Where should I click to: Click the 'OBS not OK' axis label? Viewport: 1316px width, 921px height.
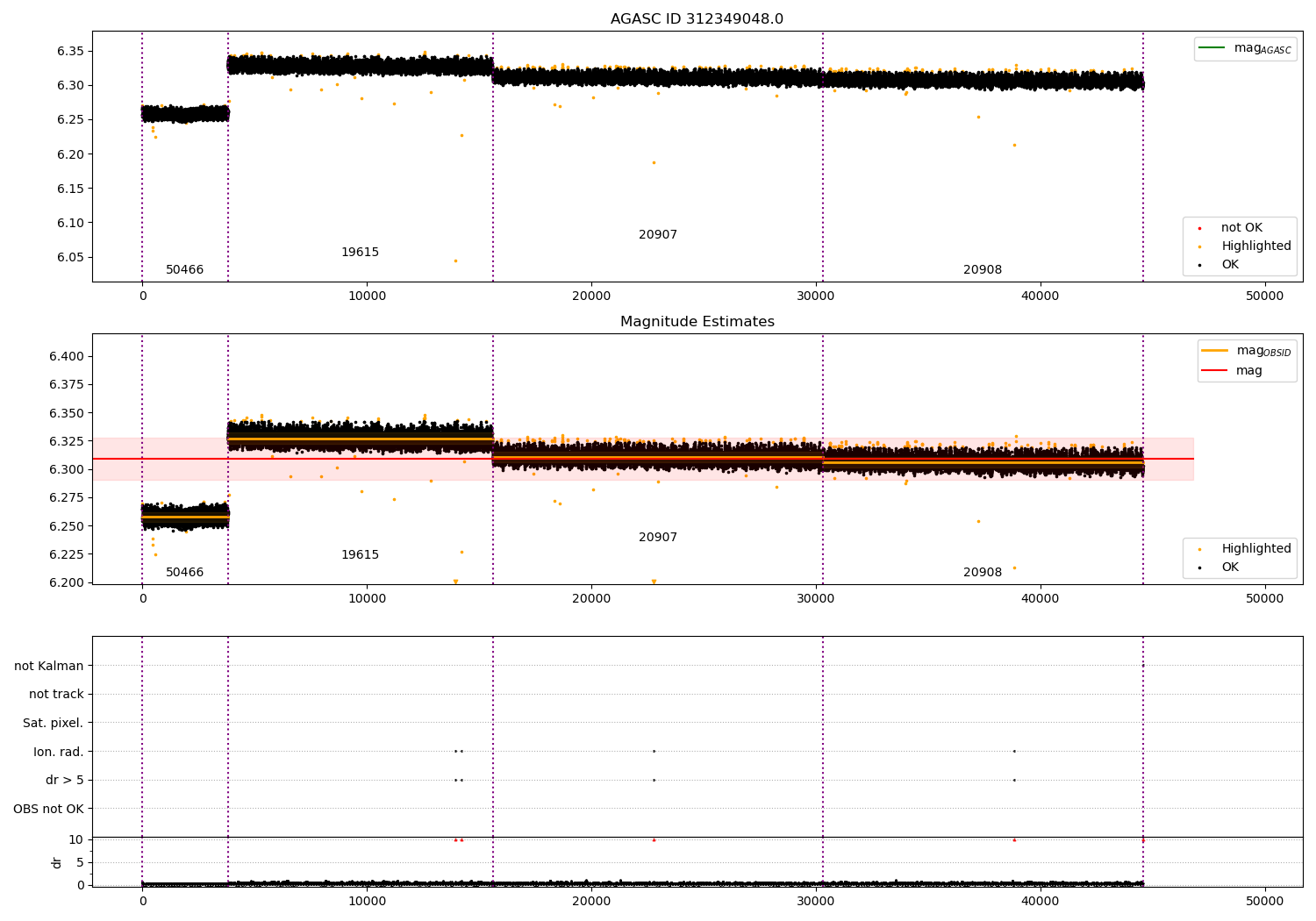coord(49,810)
